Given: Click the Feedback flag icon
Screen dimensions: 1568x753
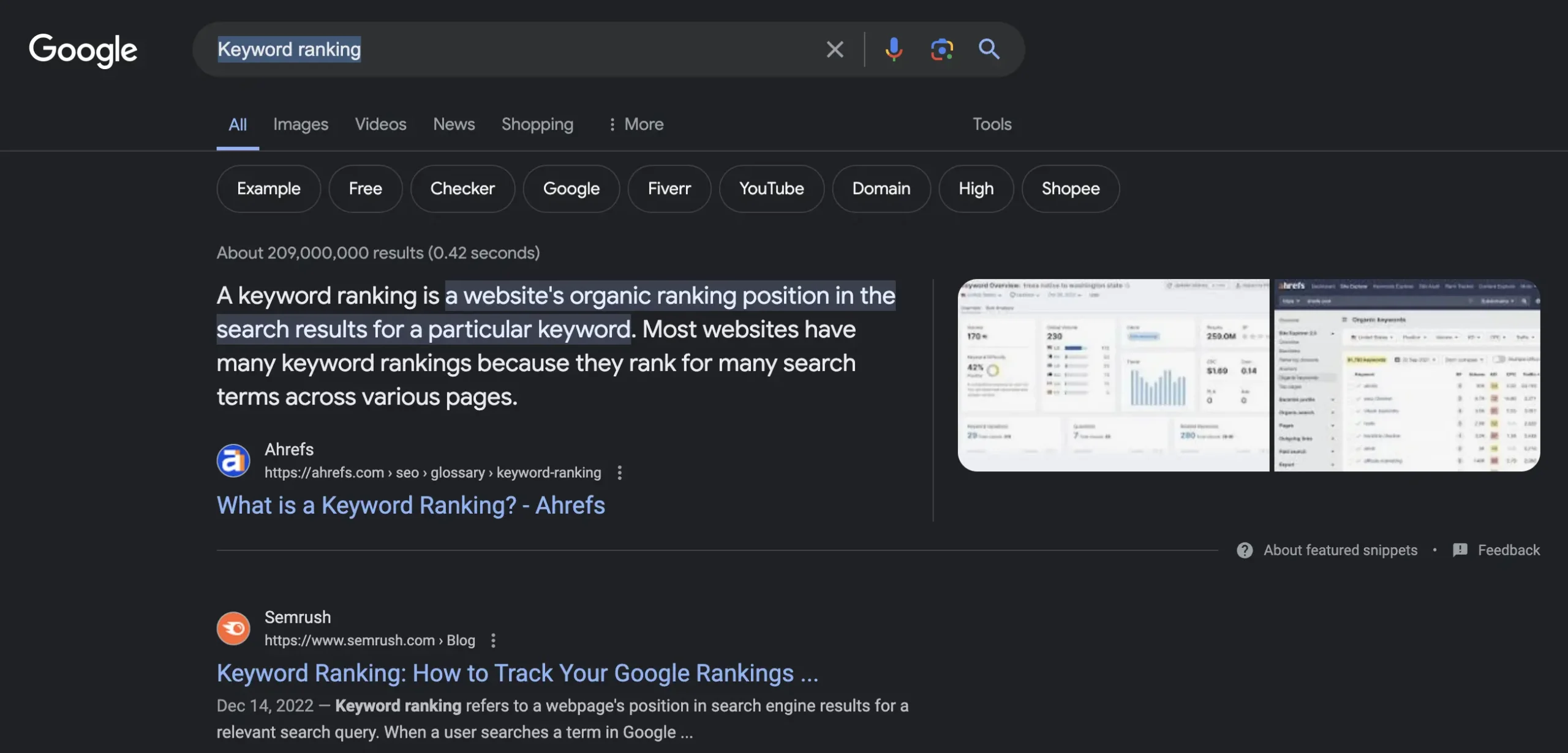Looking at the screenshot, I should [x=1460, y=550].
